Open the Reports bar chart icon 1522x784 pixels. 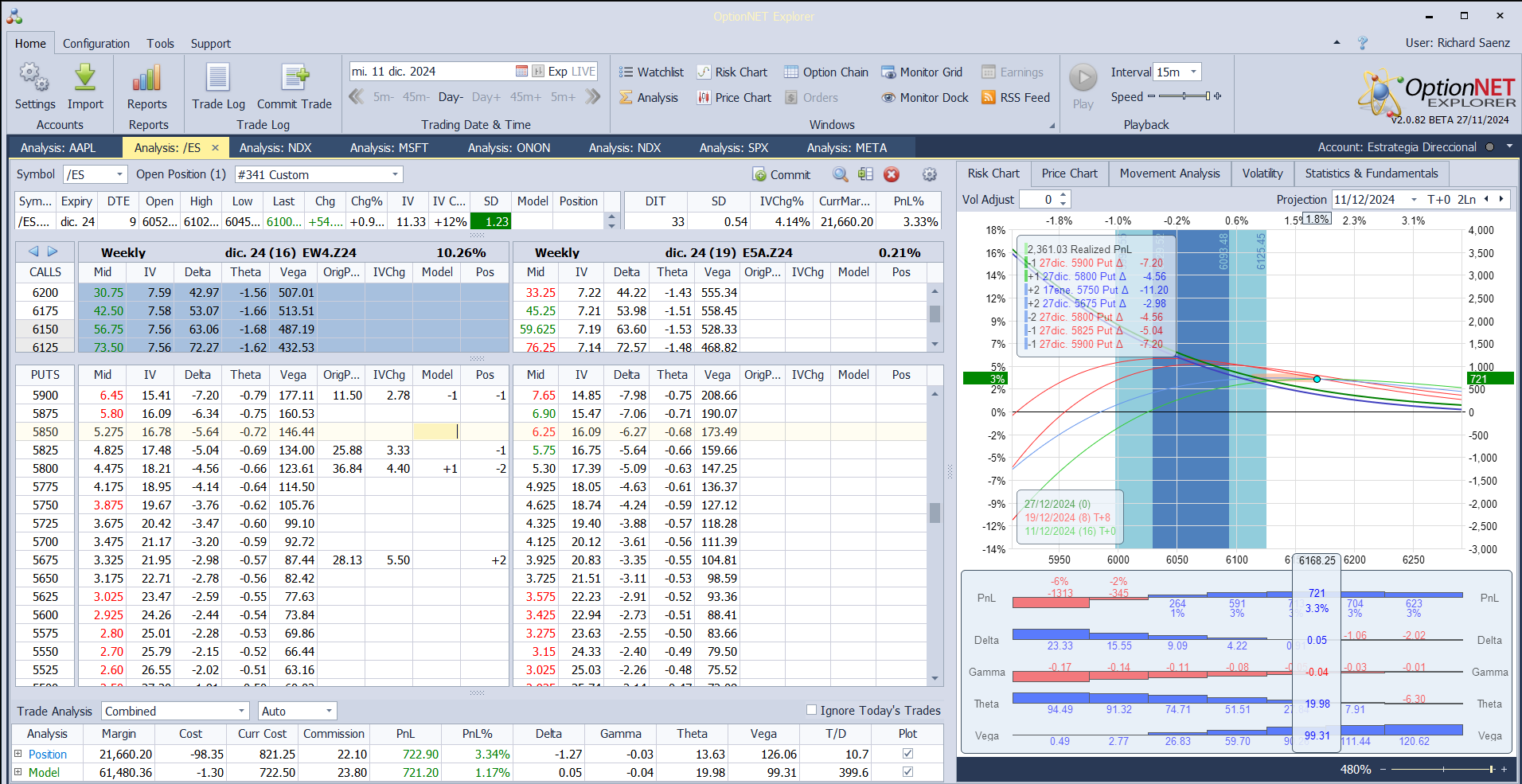click(147, 79)
